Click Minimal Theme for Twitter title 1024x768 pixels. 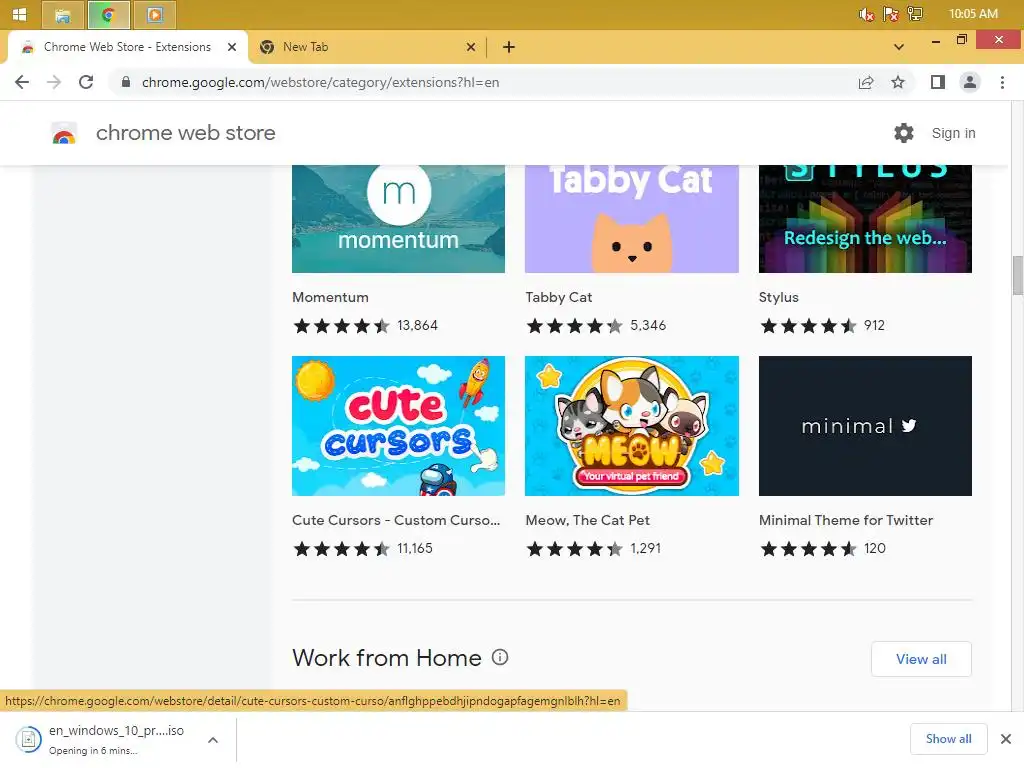(846, 520)
